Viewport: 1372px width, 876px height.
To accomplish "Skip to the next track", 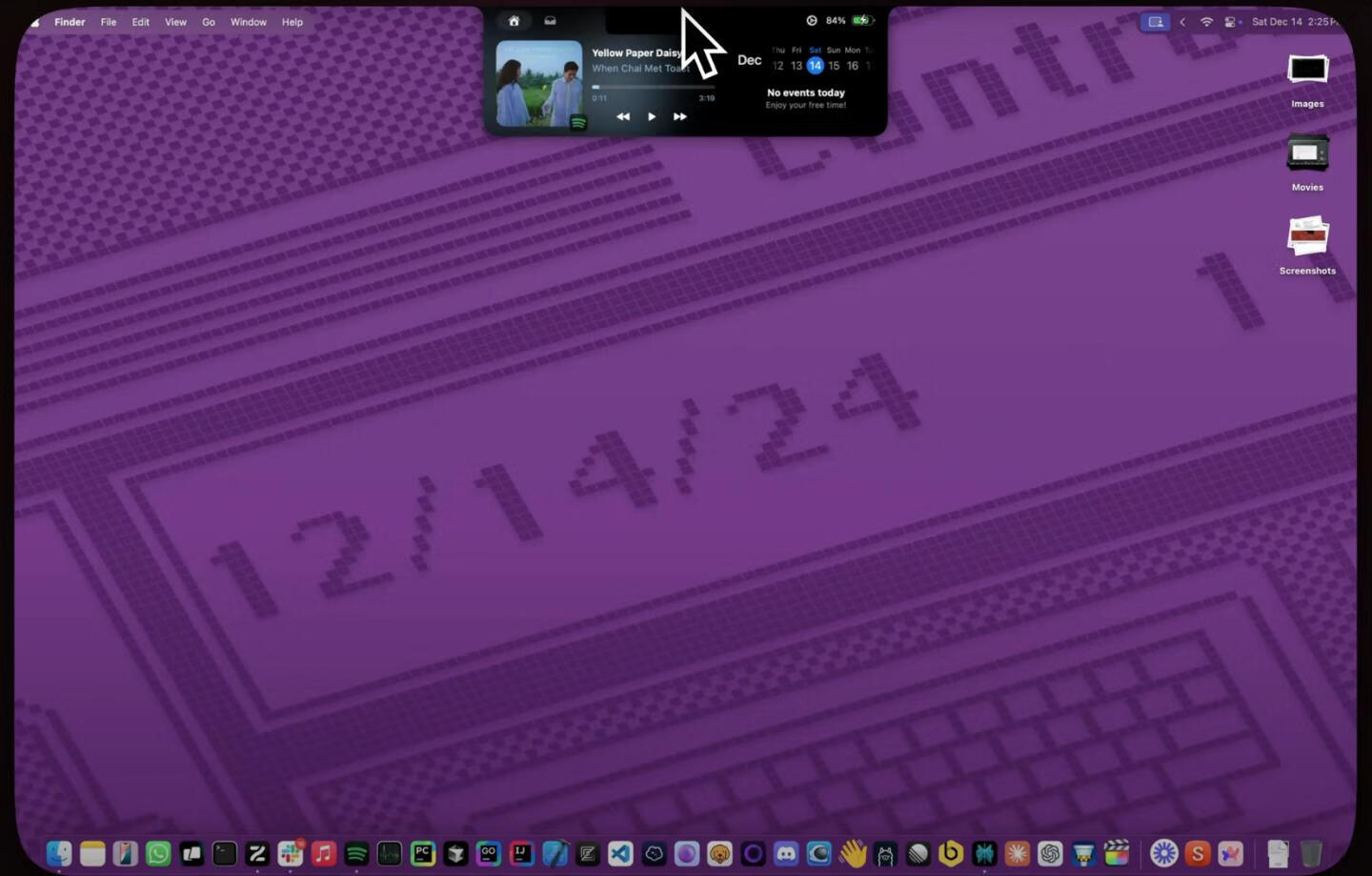I will [680, 116].
